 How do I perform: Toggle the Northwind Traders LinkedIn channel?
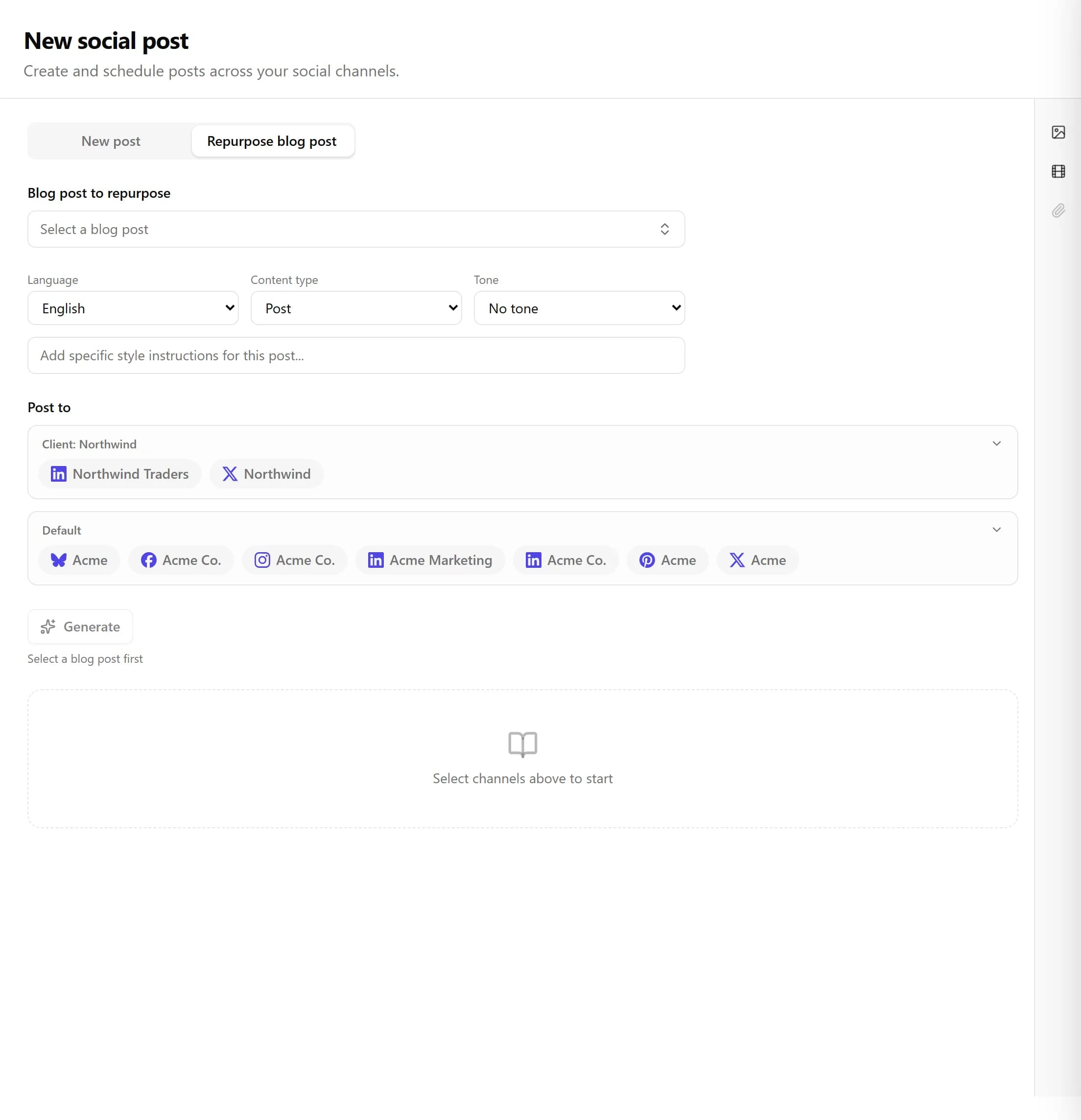coord(120,474)
